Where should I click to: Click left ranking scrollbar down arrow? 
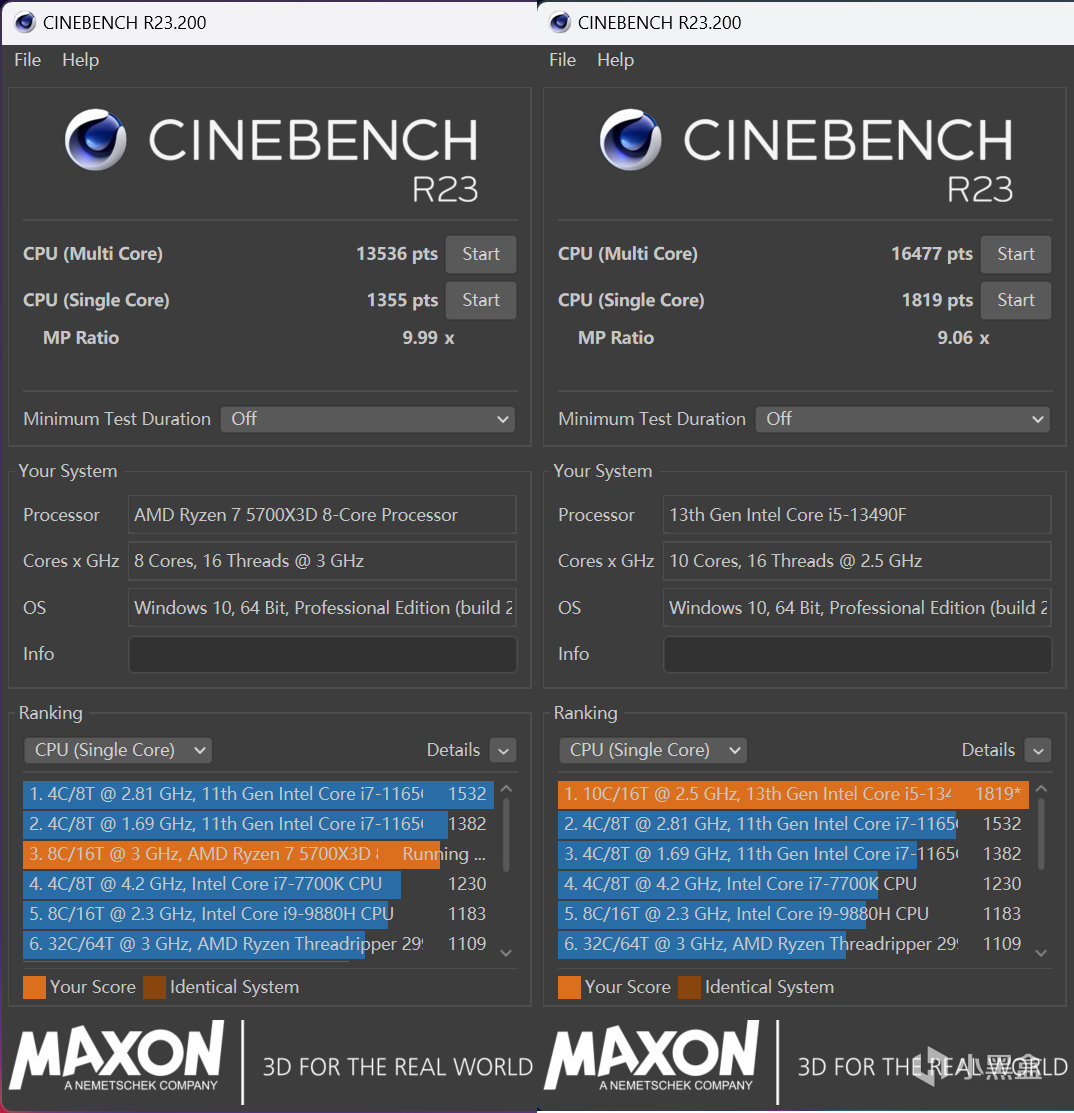pos(506,953)
